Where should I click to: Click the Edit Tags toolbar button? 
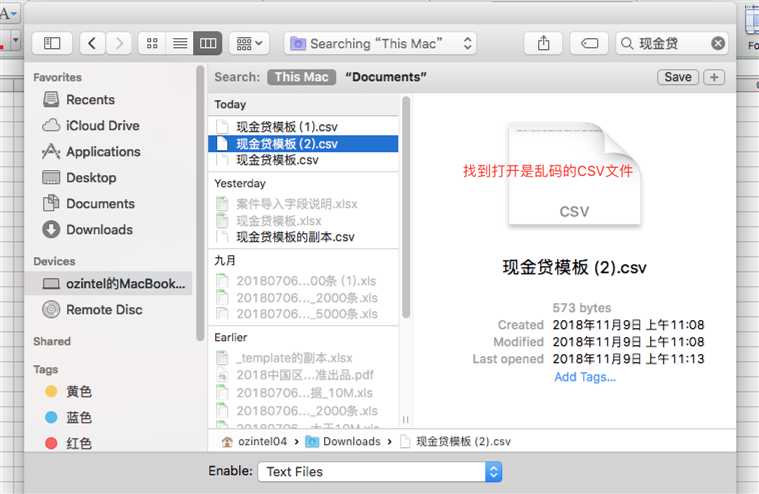(589, 44)
